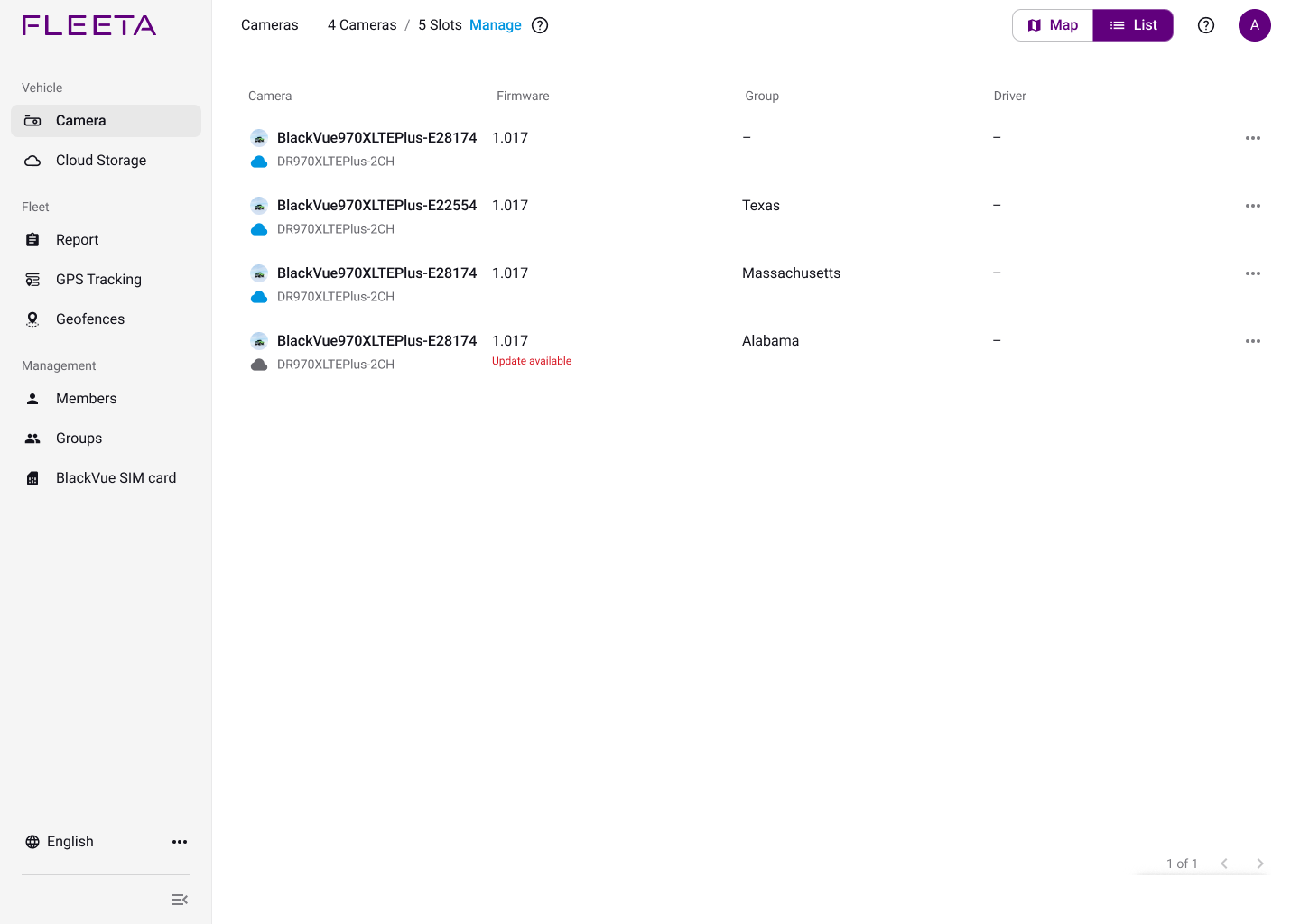Click the Alabama group cell
1300x924 pixels.
[x=770, y=341]
